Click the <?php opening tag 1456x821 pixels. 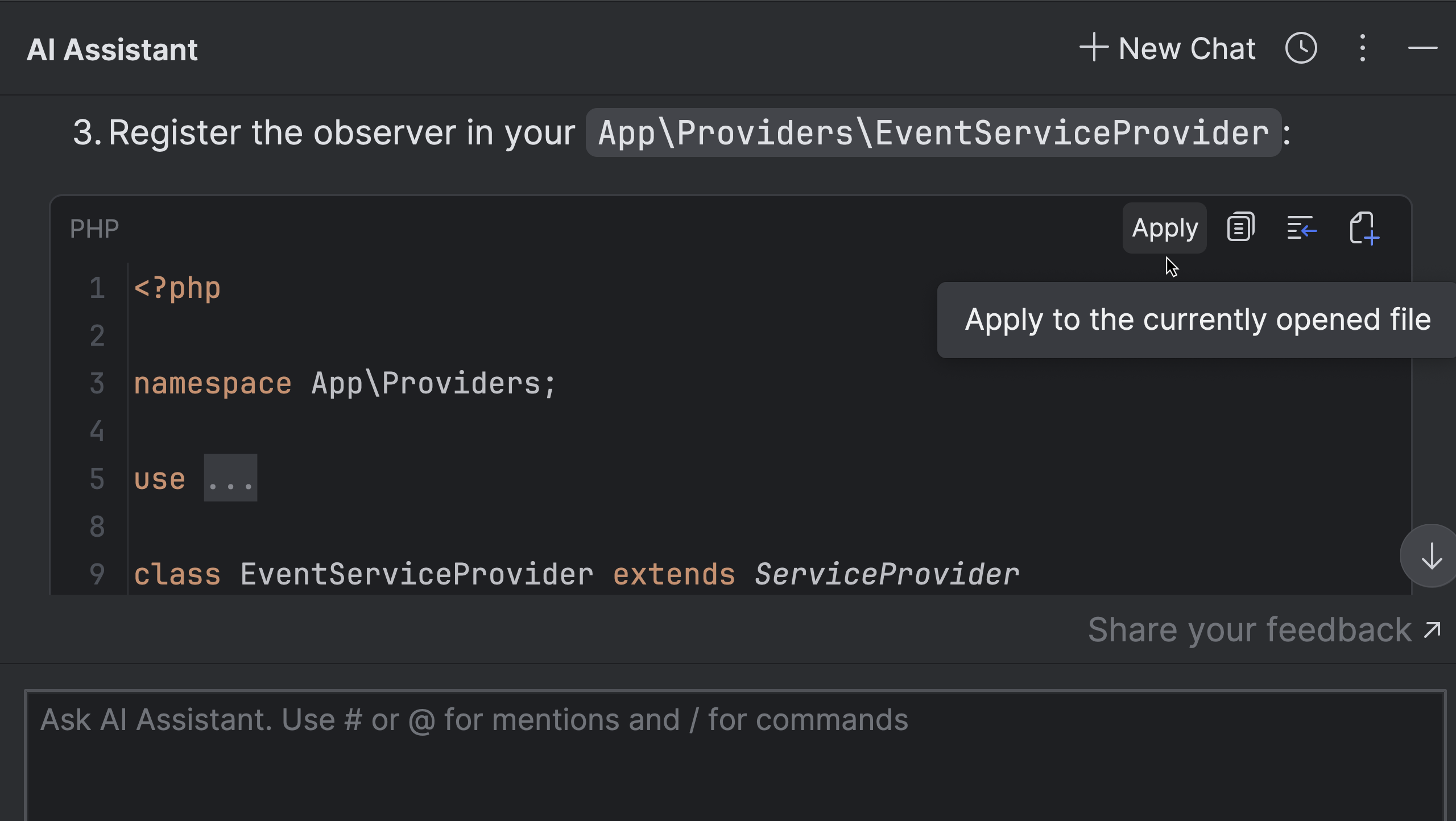[x=177, y=288]
